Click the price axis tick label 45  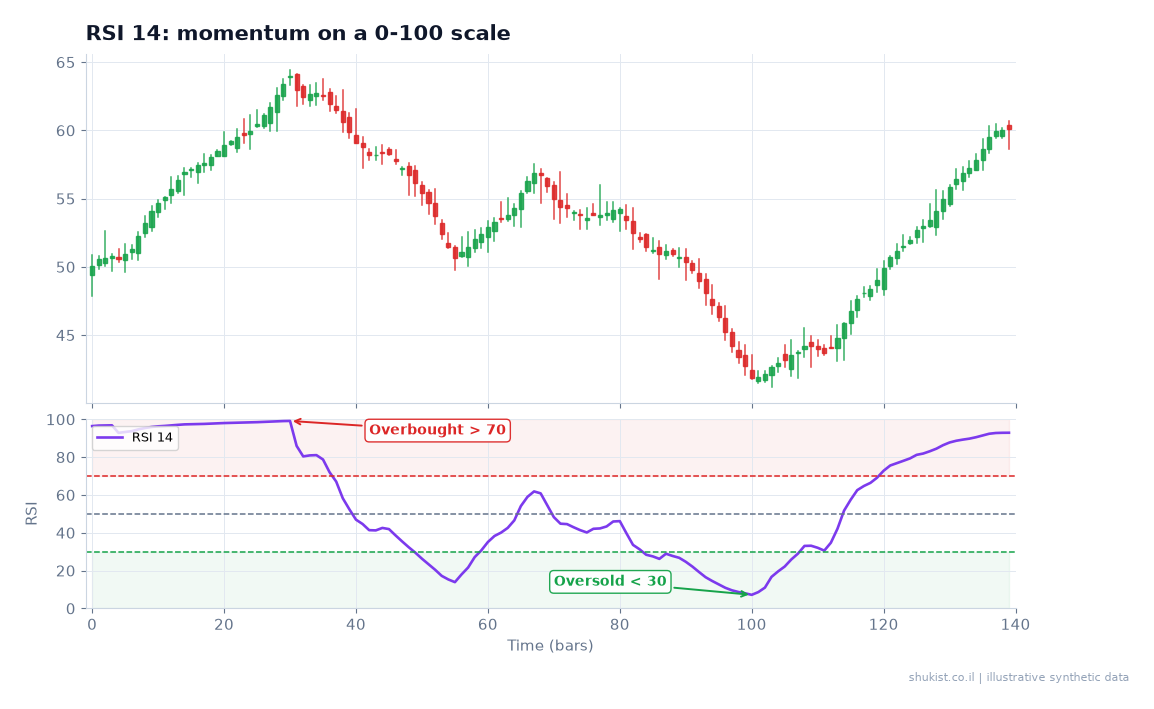point(66,336)
